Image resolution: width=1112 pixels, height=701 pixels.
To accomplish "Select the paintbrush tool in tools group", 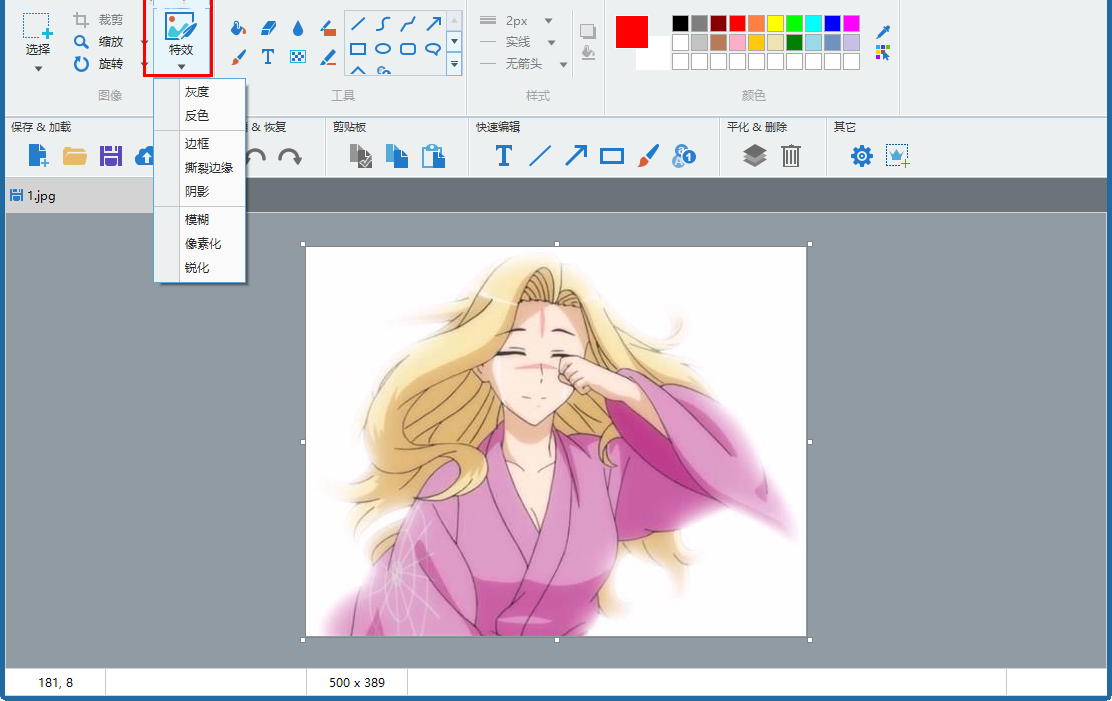I will tap(238, 57).
